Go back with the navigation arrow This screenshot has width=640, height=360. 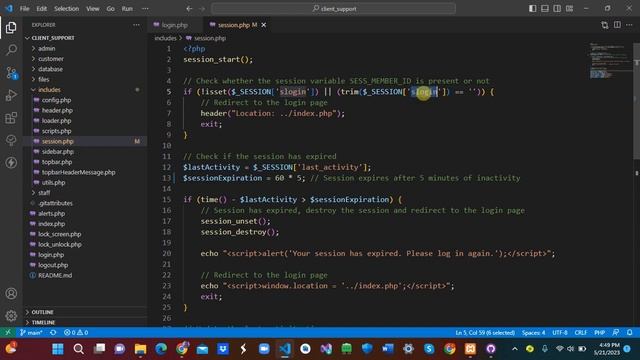pyautogui.click(x=189, y=9)
